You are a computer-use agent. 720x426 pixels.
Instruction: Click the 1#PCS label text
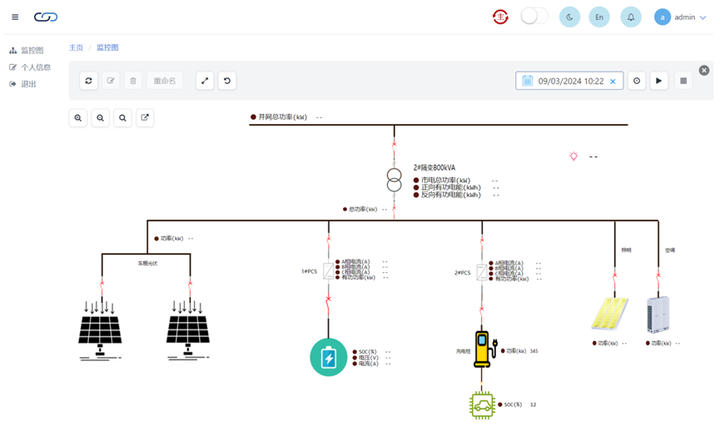click(309, 271)
